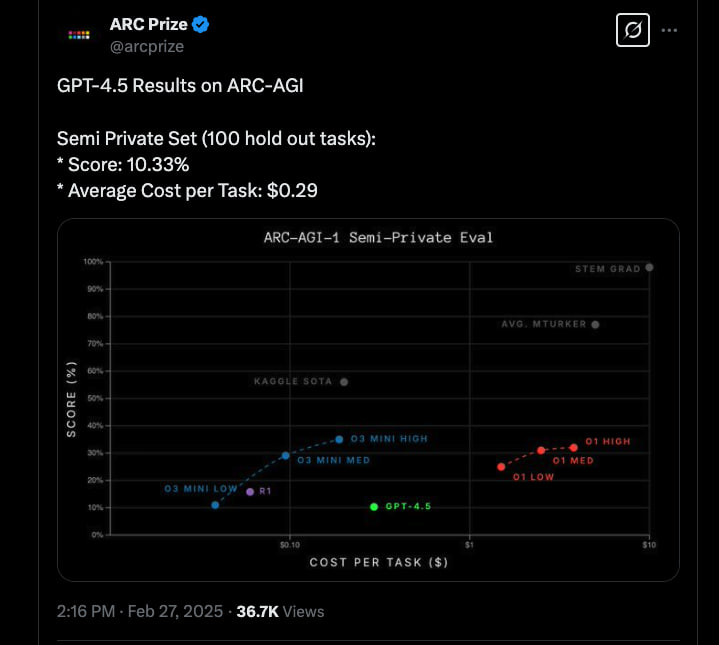Click the gray STEM Grad dot

pyautogui.click(x=650, y=267)
